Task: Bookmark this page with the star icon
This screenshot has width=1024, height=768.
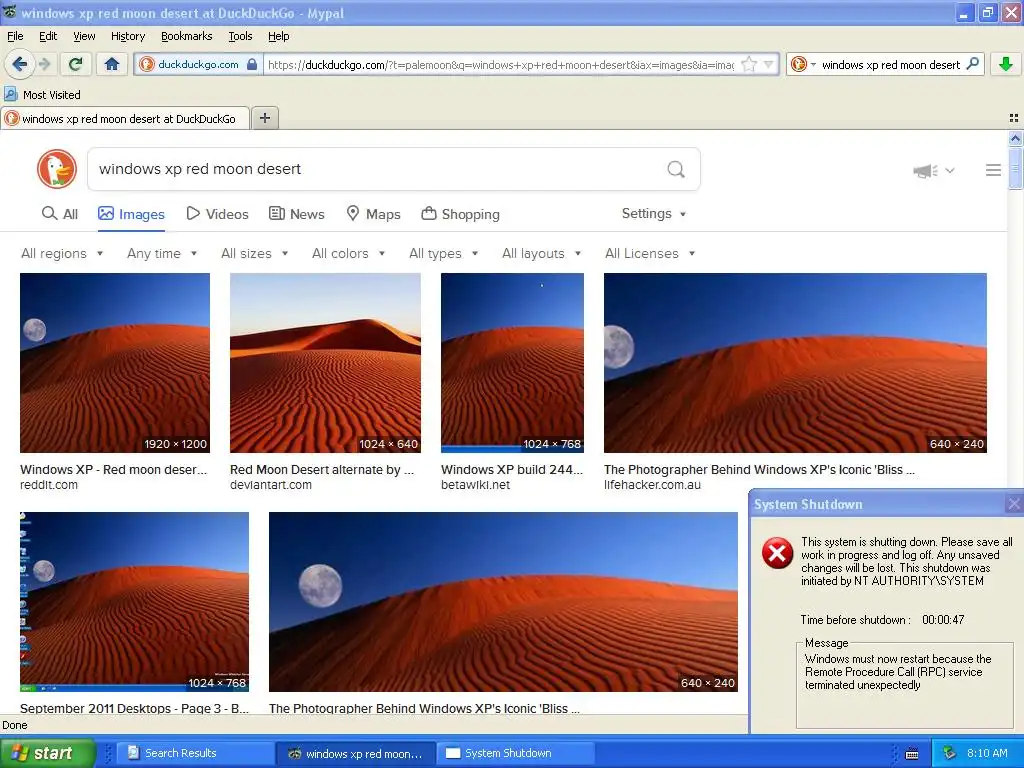Action: (x=749, y=64)
